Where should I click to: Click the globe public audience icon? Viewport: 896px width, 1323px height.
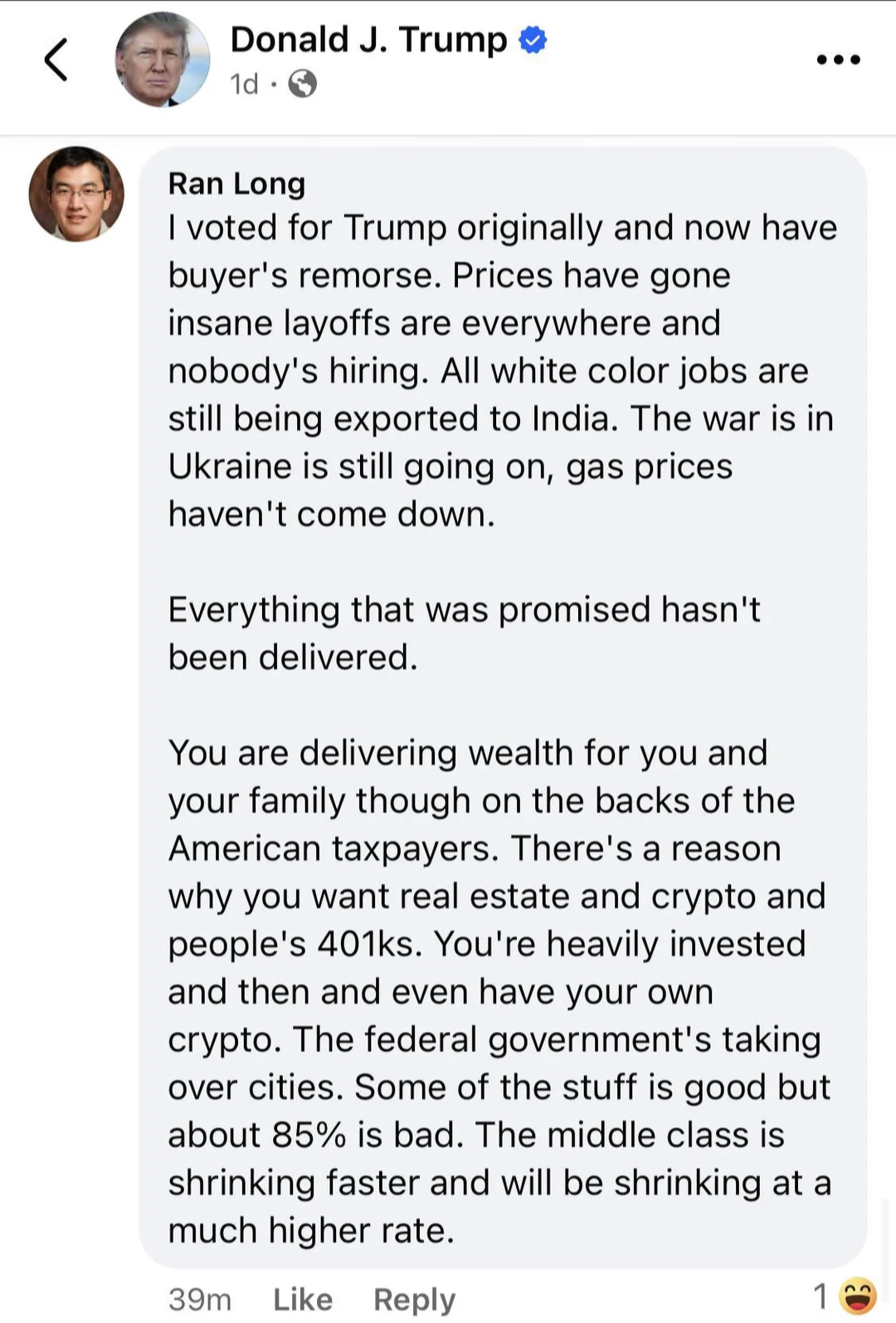[x=303, y=84]
